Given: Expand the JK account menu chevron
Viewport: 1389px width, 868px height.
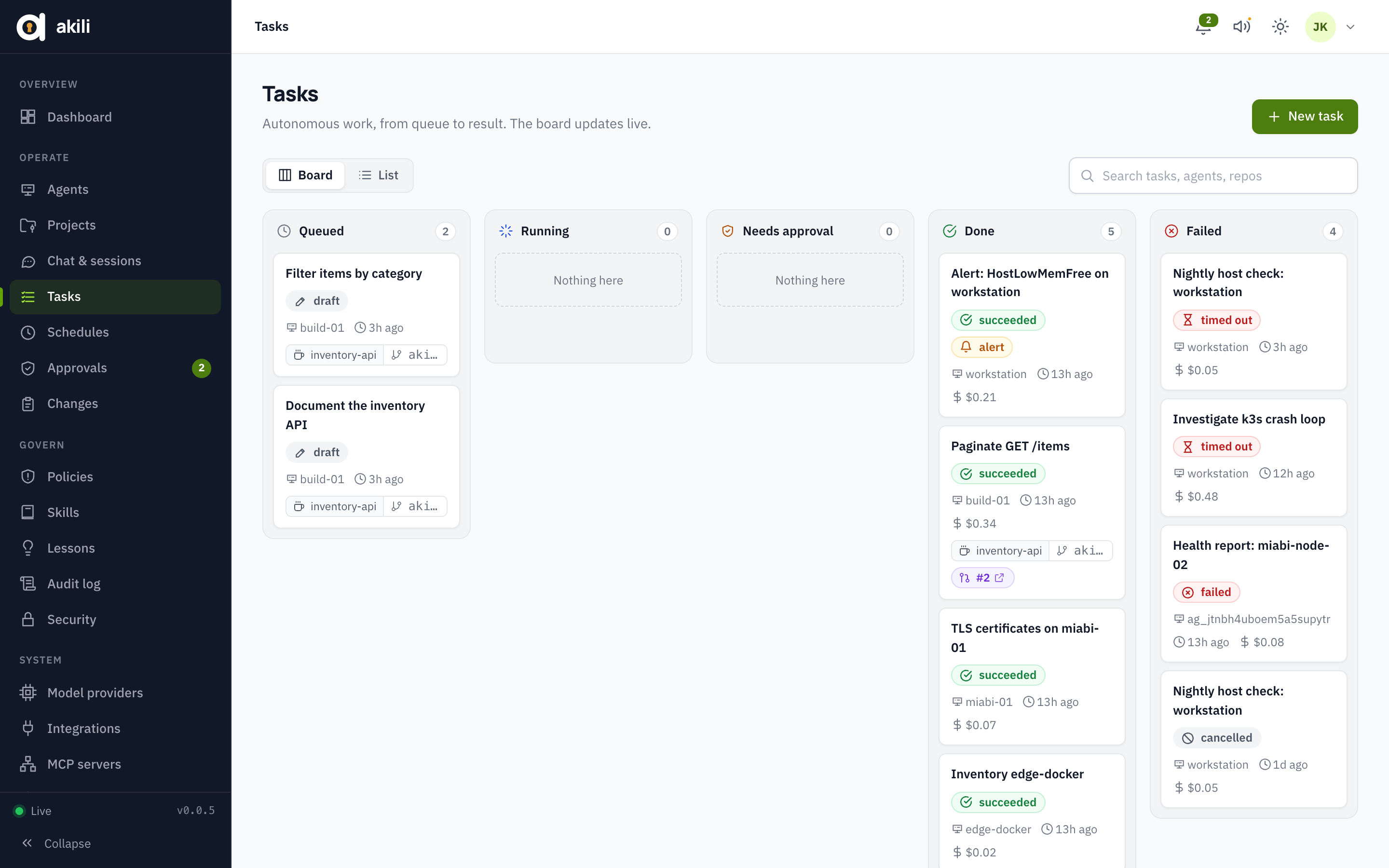Looking at the screenshot, I should pyautogui.click(x=1350, y=27).
